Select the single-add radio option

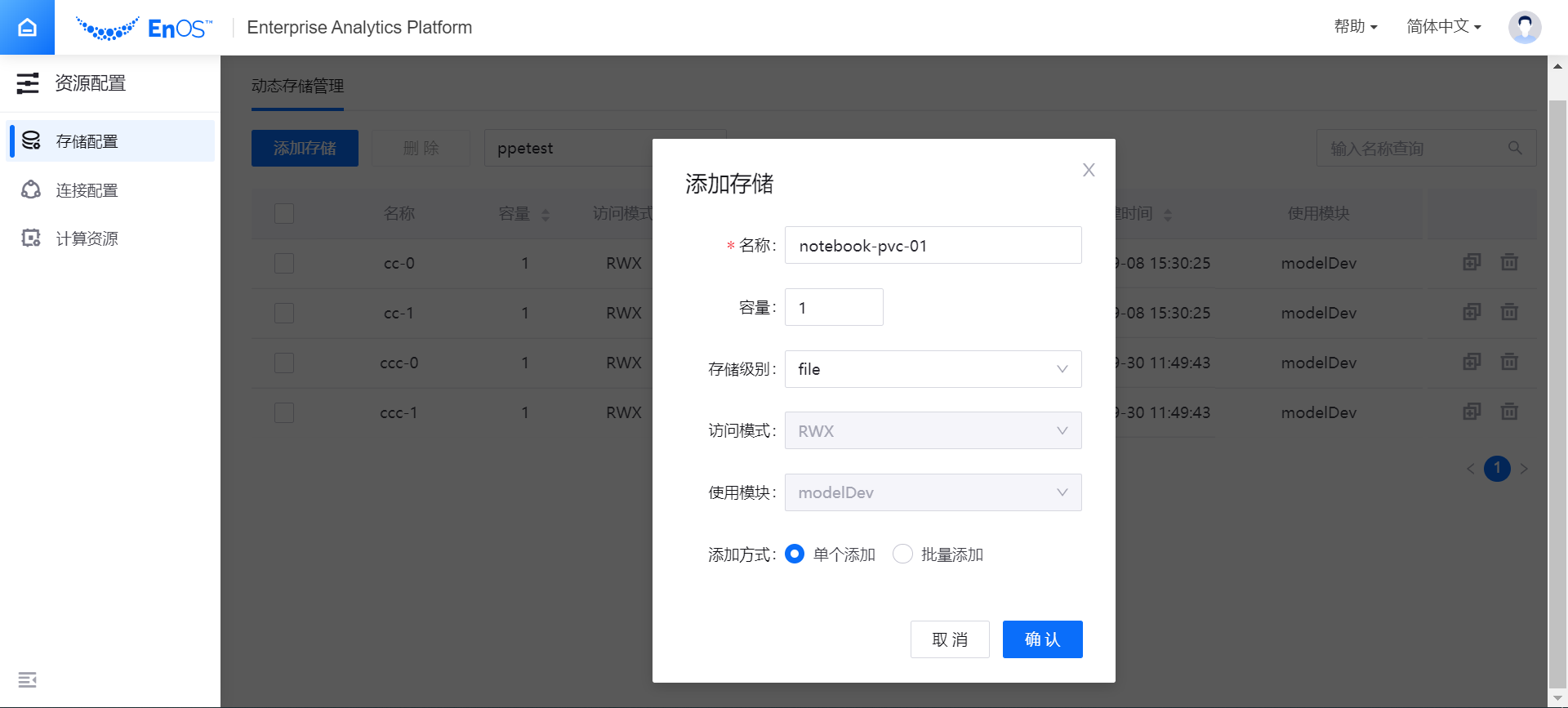point(795,554)
